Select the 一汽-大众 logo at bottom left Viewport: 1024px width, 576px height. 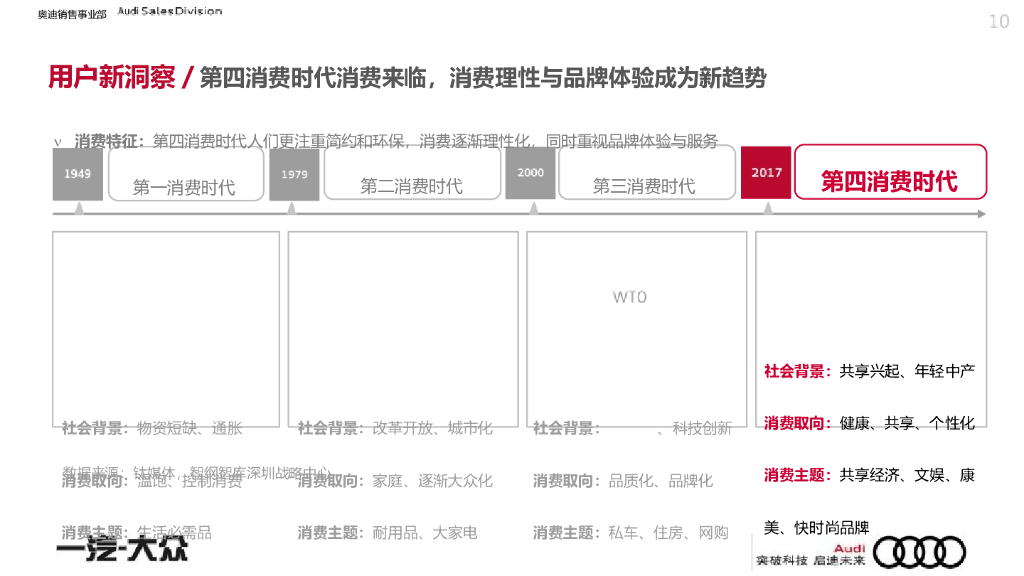pos(118,550)
